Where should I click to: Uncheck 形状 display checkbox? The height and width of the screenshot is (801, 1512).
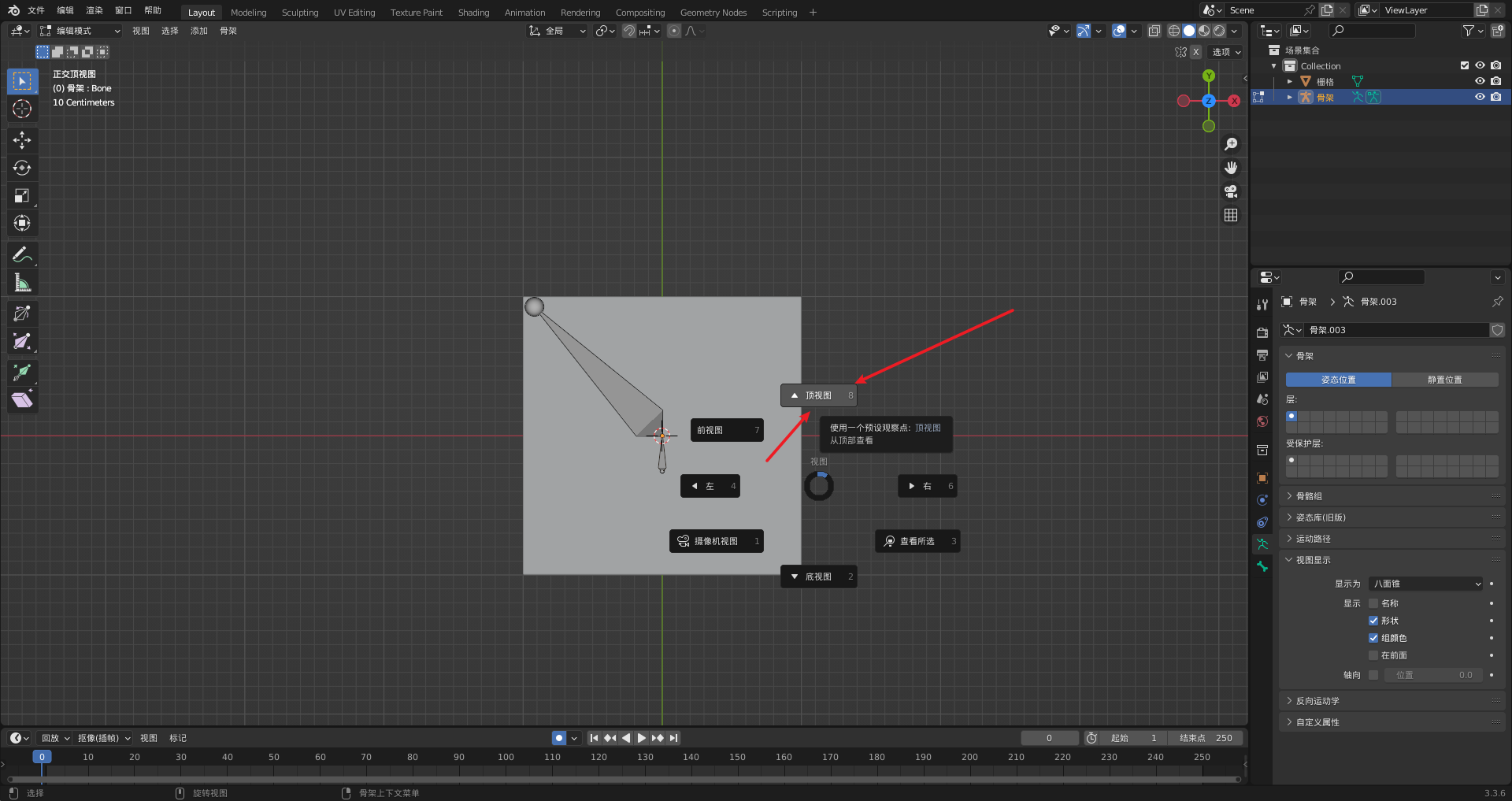(x=1373, y=621)
